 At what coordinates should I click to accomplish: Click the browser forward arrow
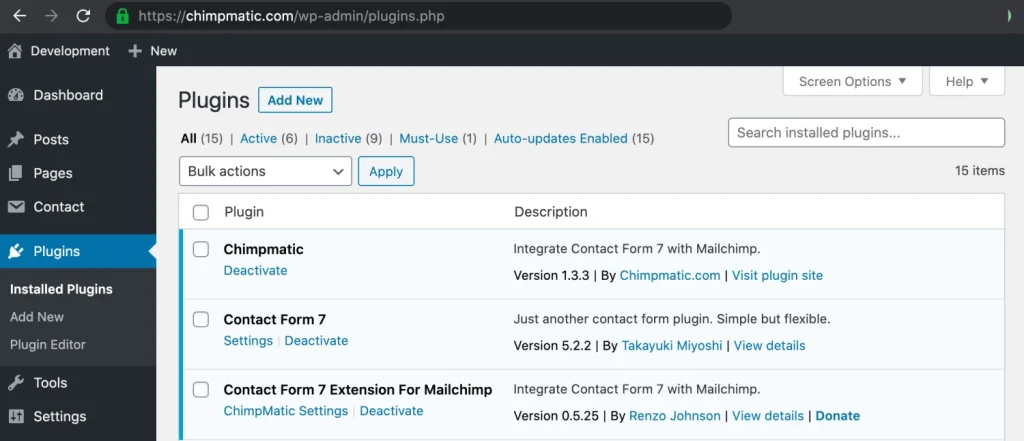point(51,16)
